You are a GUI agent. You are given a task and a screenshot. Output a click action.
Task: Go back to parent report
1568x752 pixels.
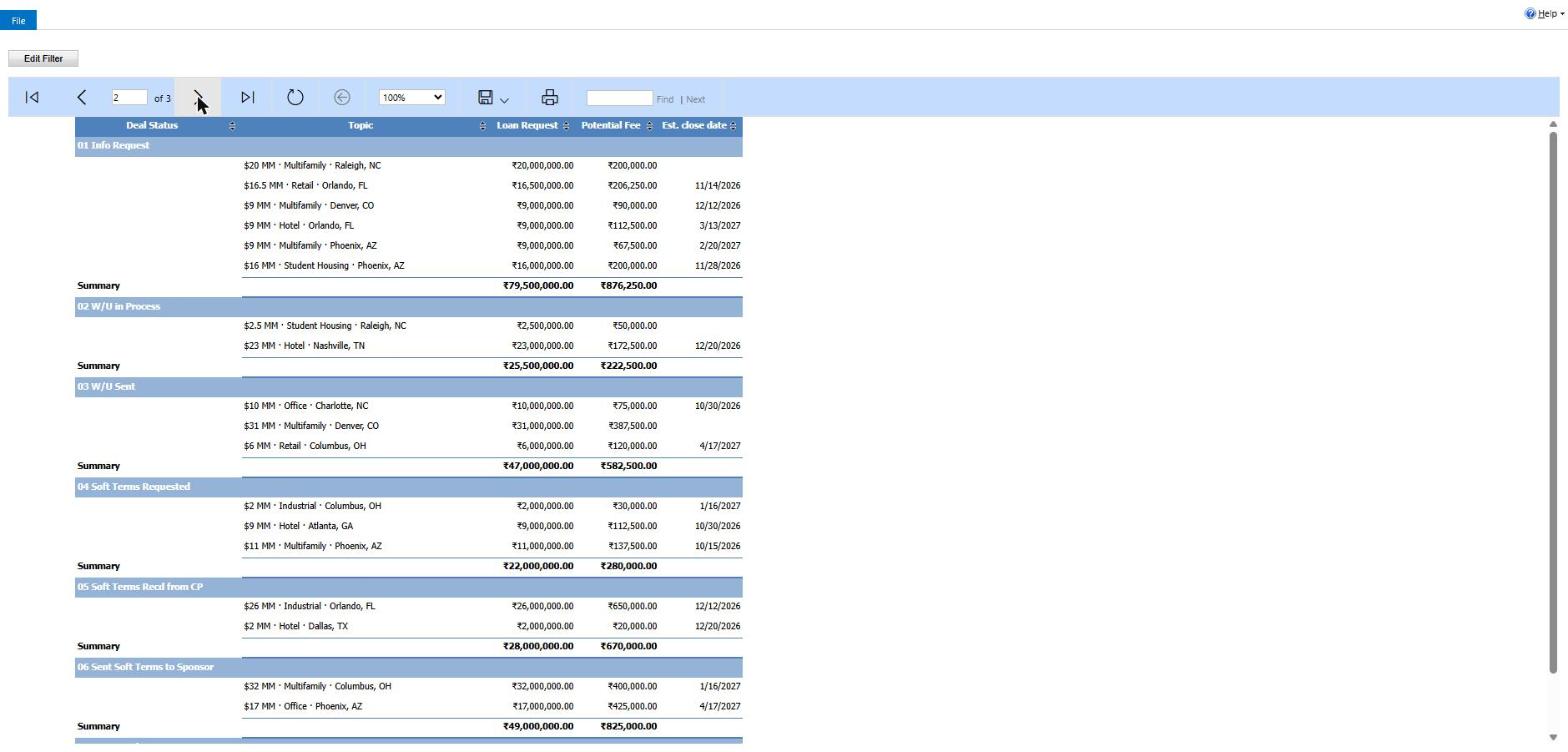tap(342, 97)
